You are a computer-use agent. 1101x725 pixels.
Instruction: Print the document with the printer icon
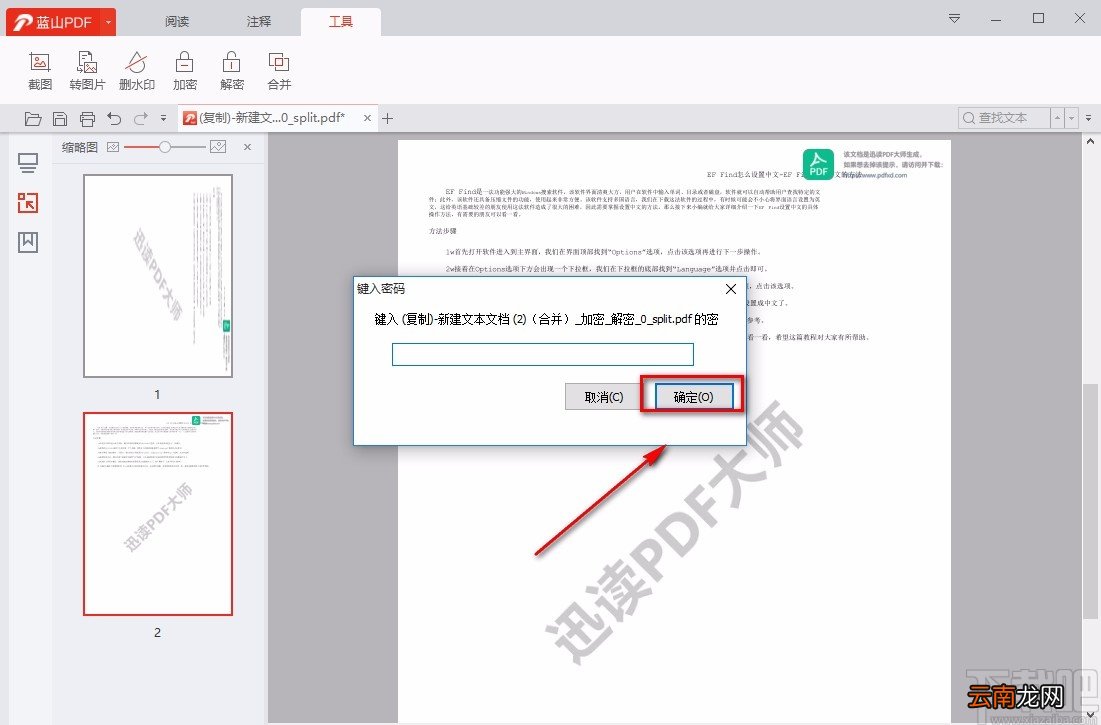[x=87, y=119]
